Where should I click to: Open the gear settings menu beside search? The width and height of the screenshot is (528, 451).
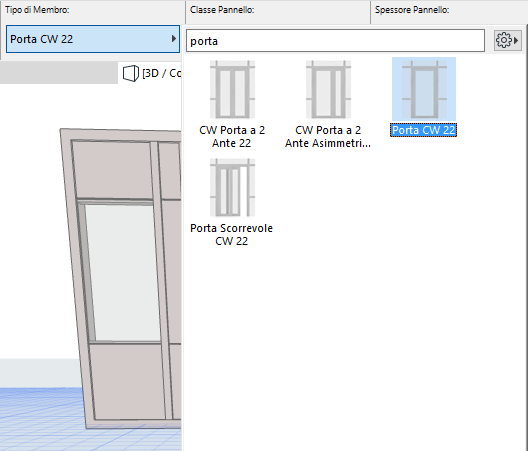pos(507,40)
